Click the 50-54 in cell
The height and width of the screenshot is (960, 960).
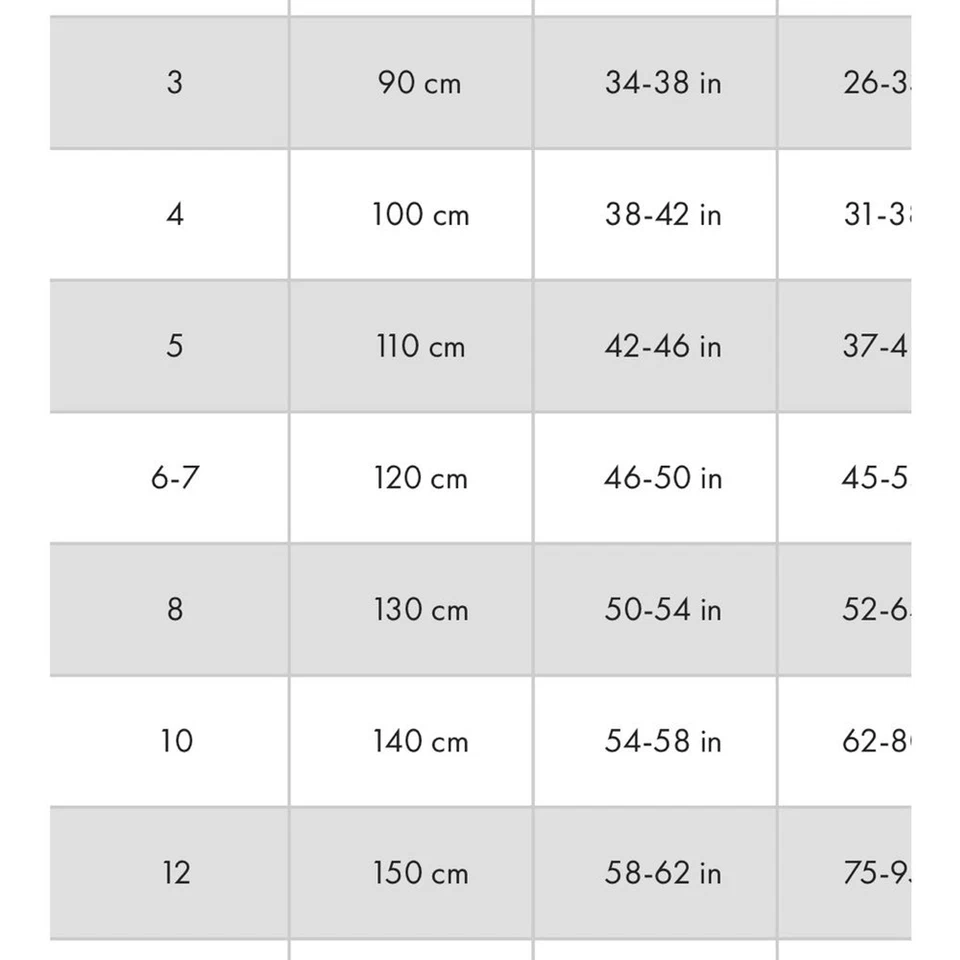[x=662, y=609]
